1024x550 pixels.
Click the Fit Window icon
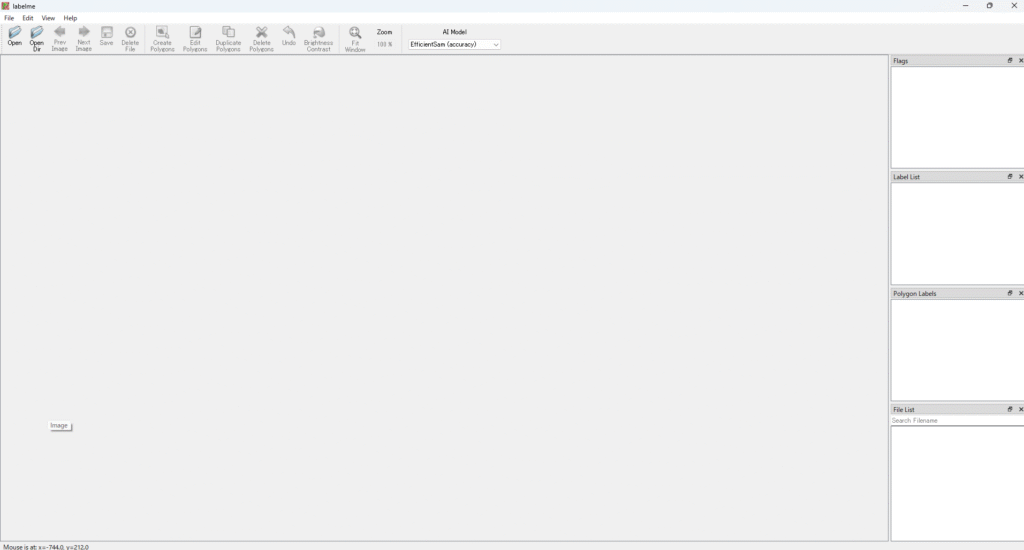click(x=355, y=33)
